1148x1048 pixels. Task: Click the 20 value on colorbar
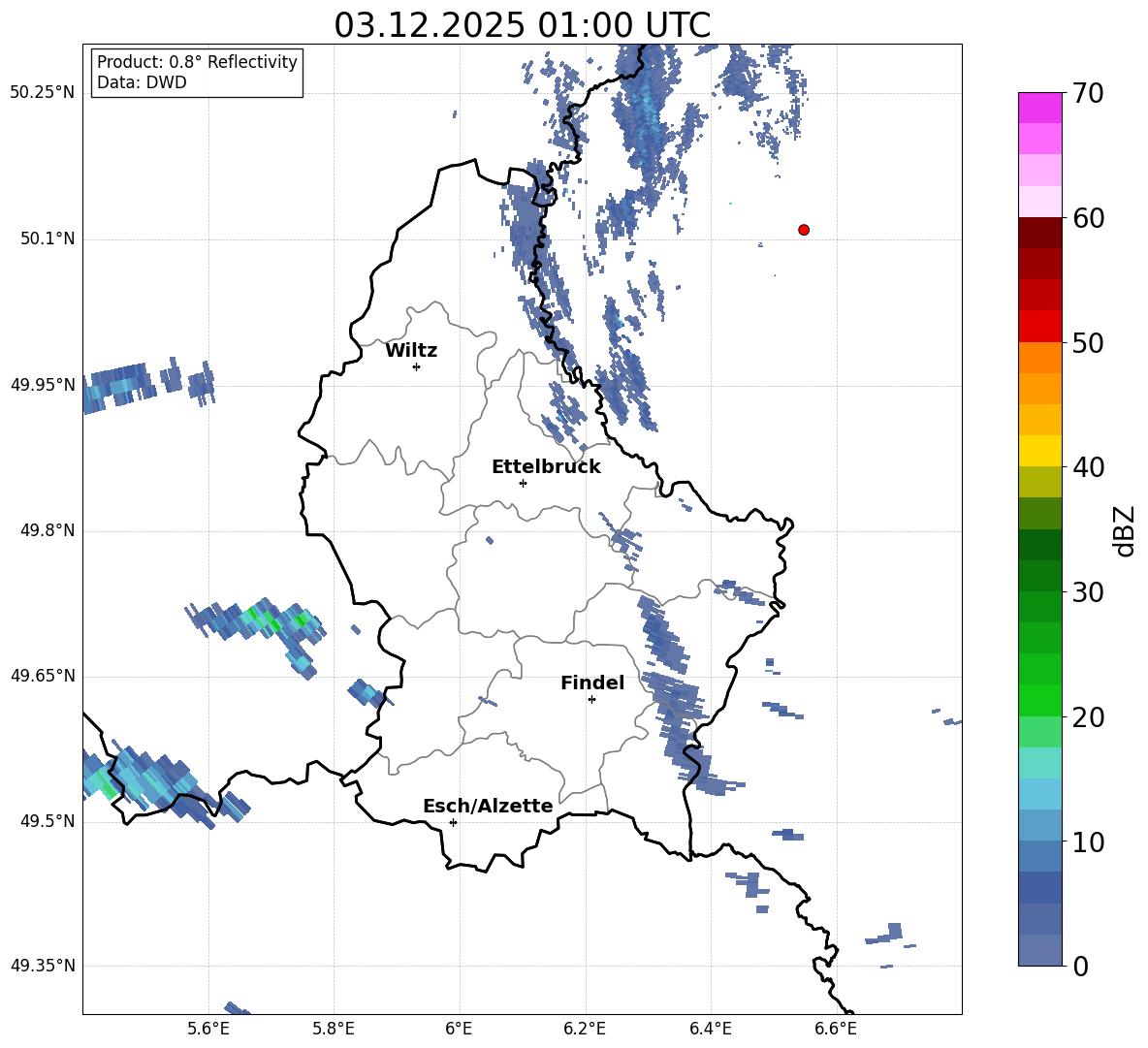click(x=1088, y=717)
